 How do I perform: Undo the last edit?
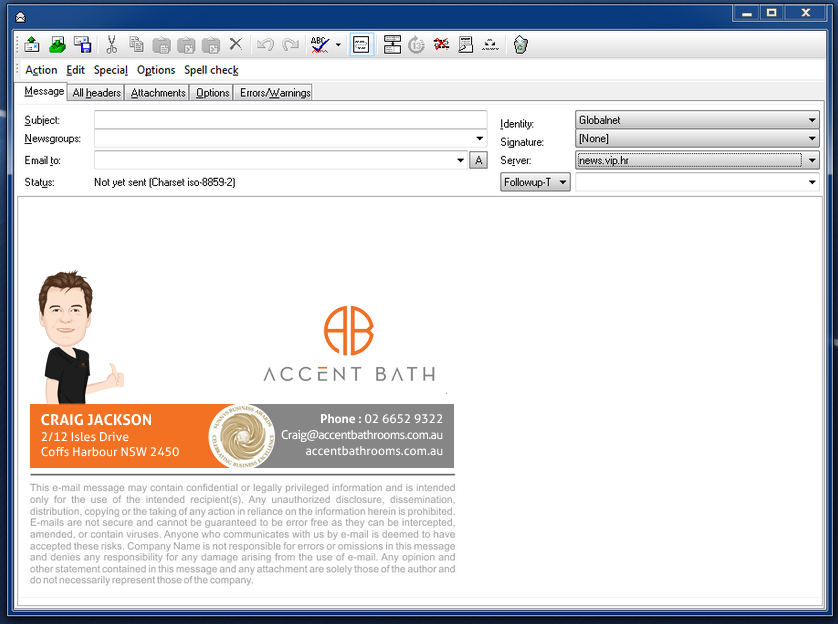[x=265, y=45]
